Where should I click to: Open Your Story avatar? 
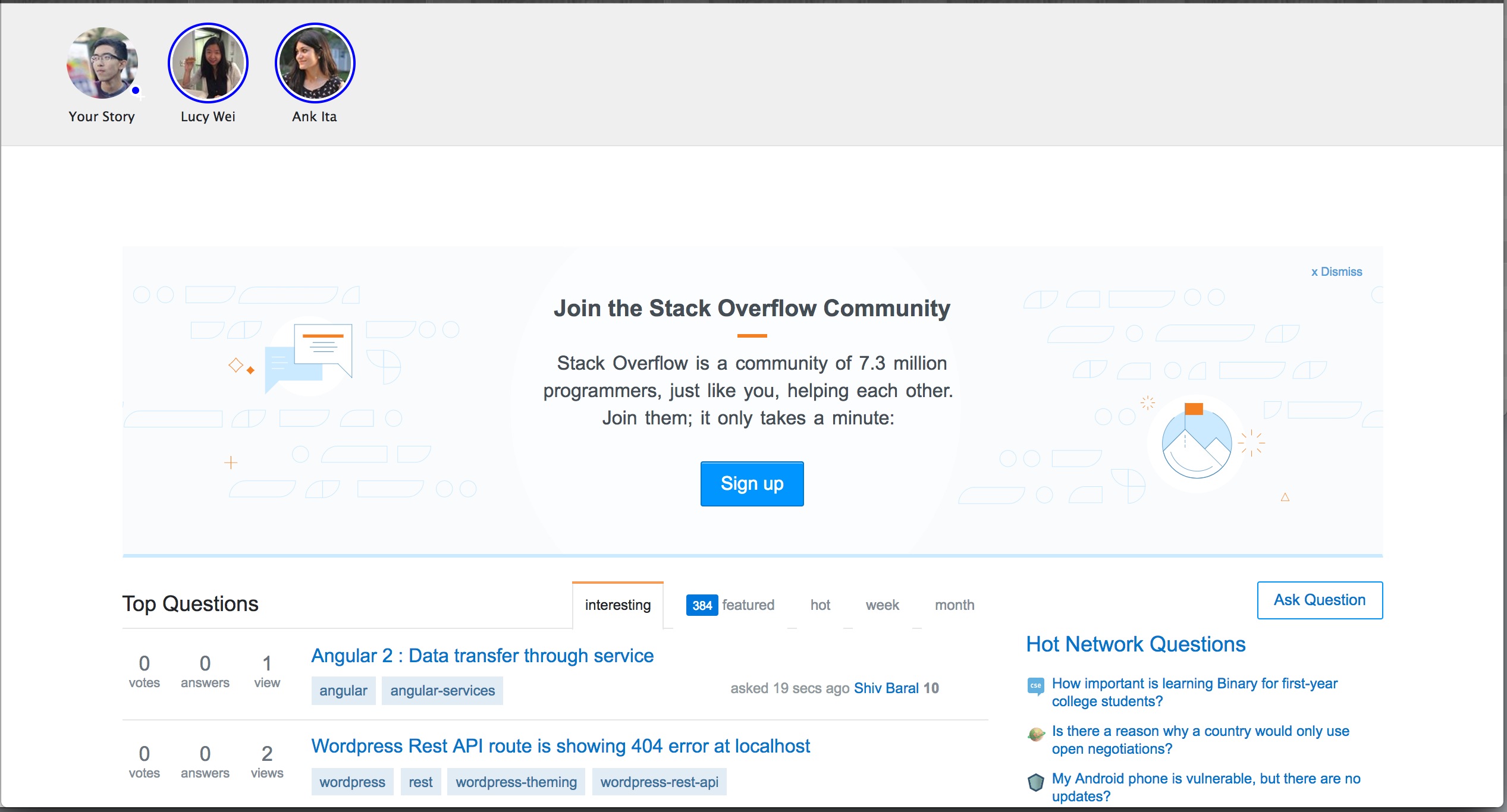102,63
